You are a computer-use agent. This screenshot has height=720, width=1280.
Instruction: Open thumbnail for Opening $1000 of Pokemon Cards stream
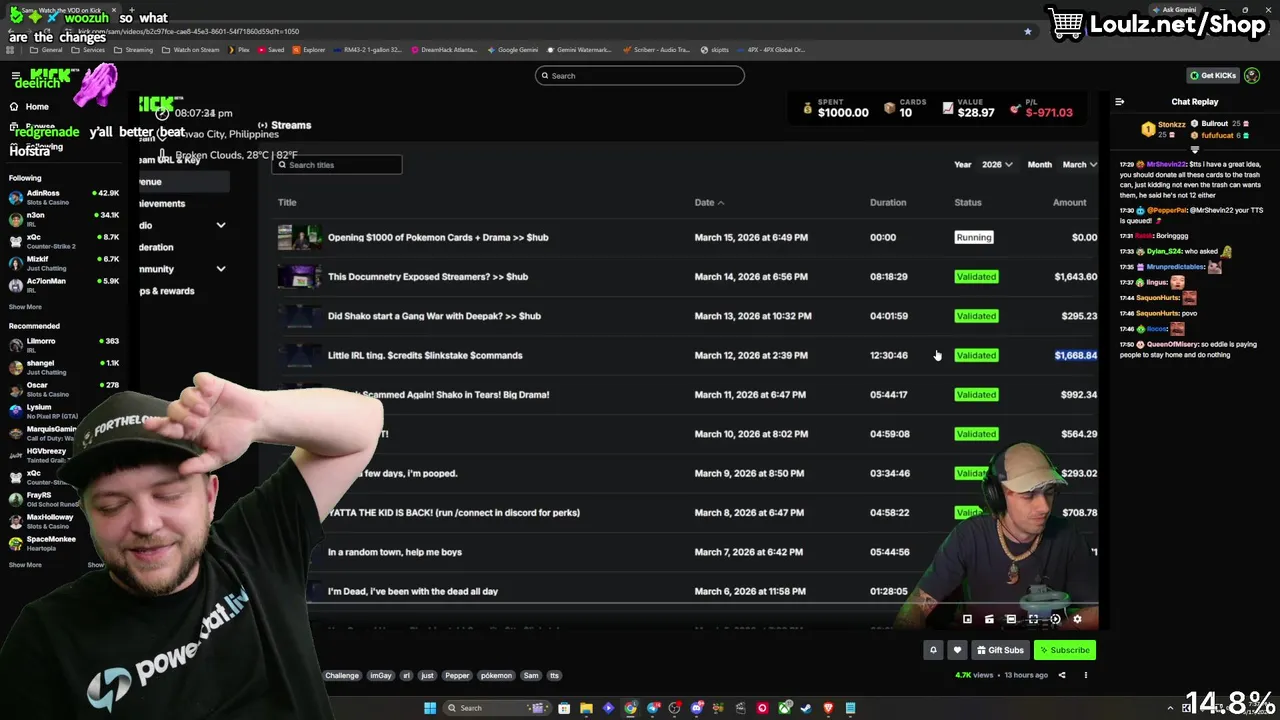[x=299, y=237]
